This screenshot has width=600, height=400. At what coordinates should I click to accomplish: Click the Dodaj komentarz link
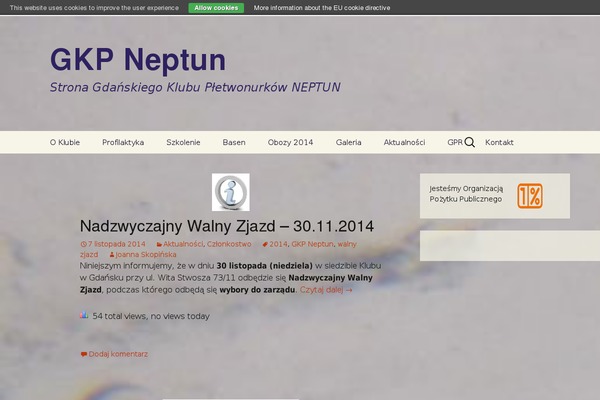(x=118, y=354)
